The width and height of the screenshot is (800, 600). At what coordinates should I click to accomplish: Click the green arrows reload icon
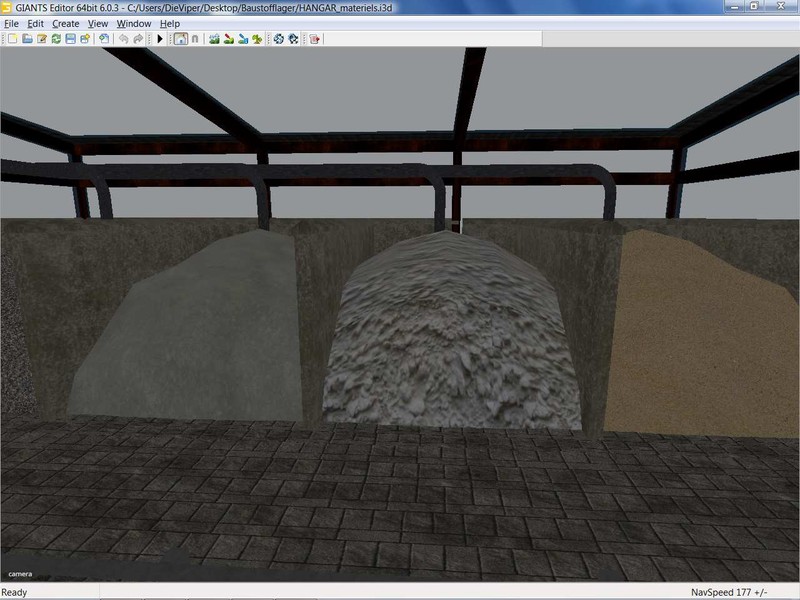(57, 39)
